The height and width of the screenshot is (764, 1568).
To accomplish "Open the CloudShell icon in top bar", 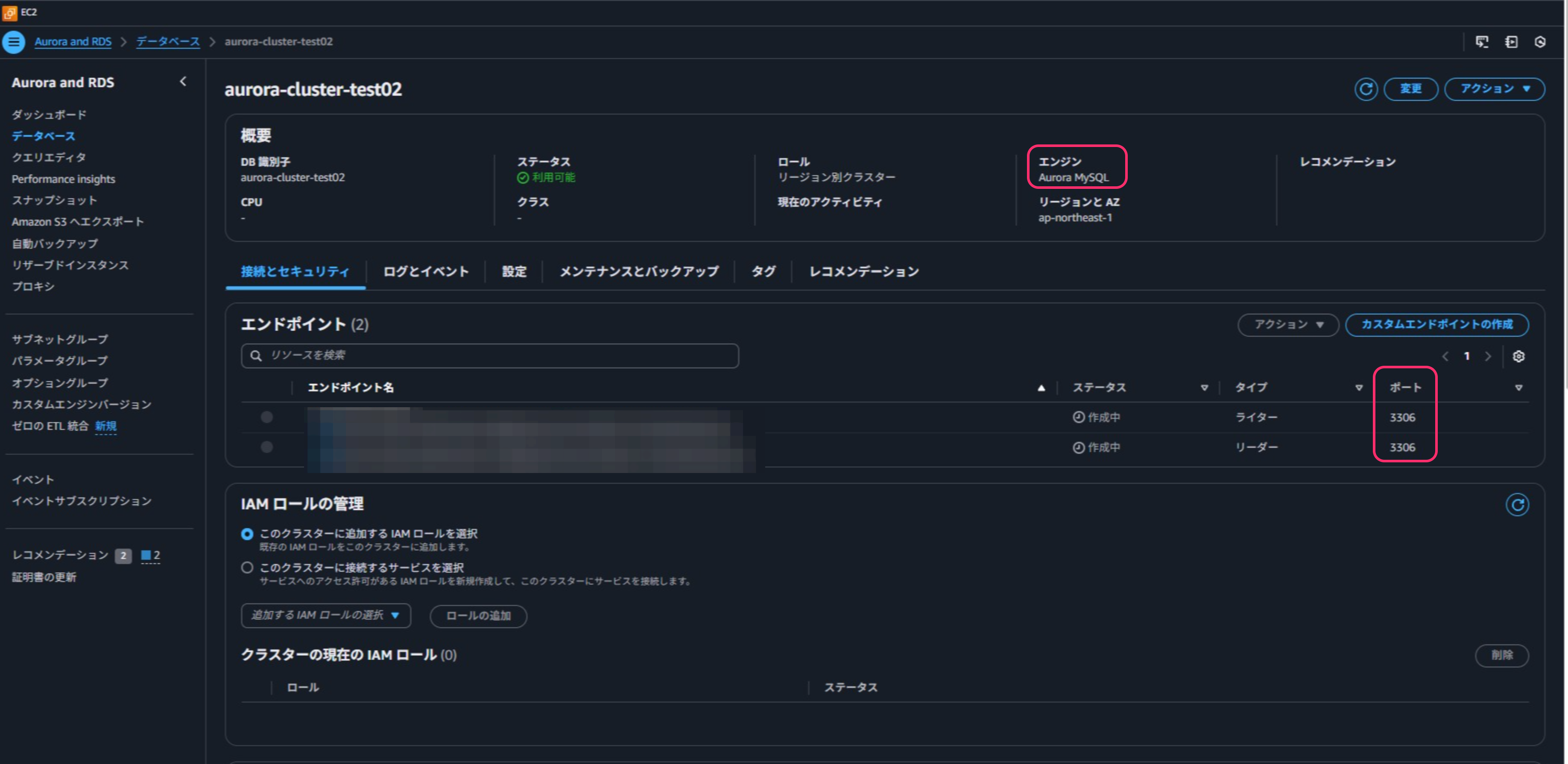I will (1482, 42).
